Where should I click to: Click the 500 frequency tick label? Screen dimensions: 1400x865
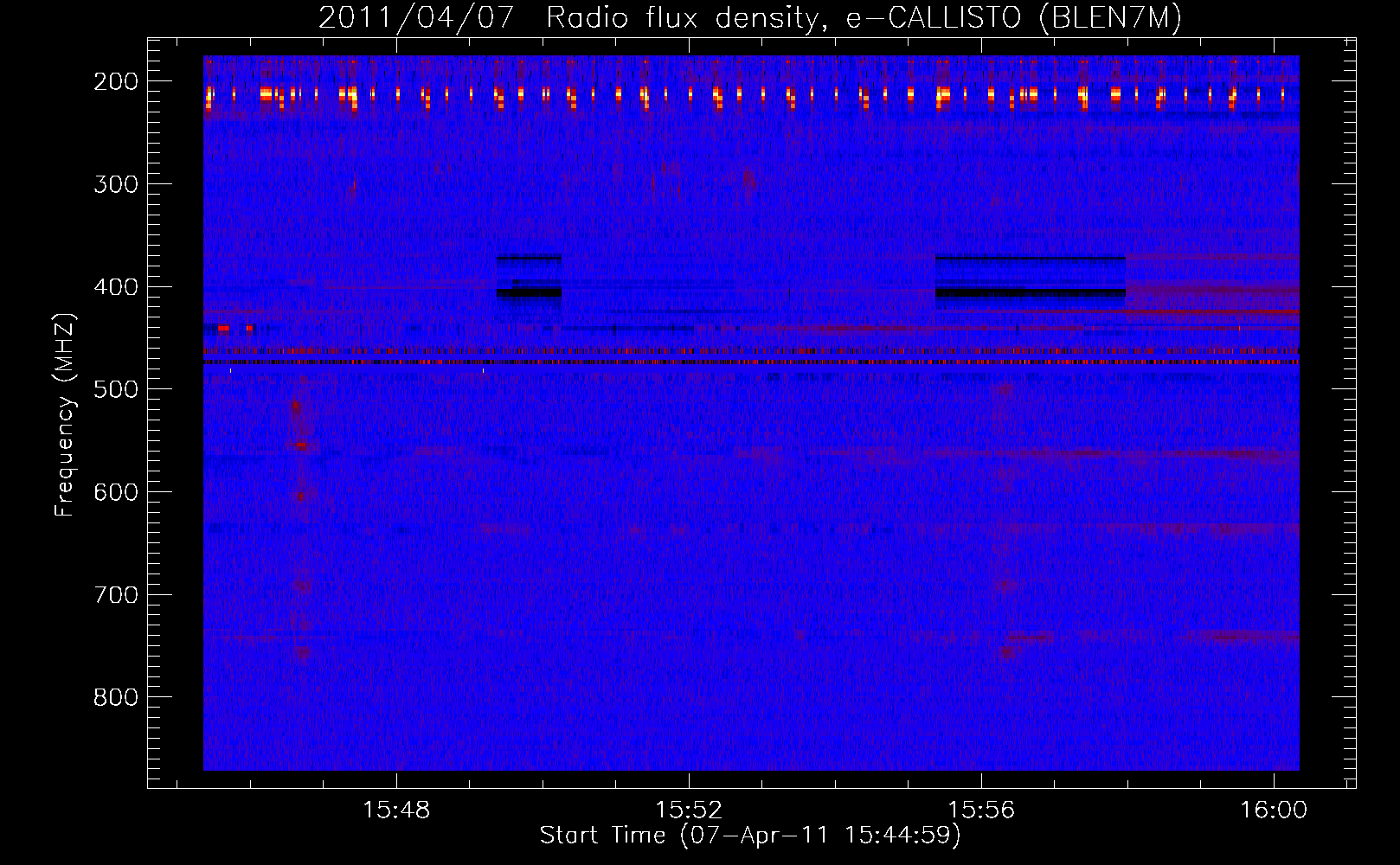pos(115,389)
